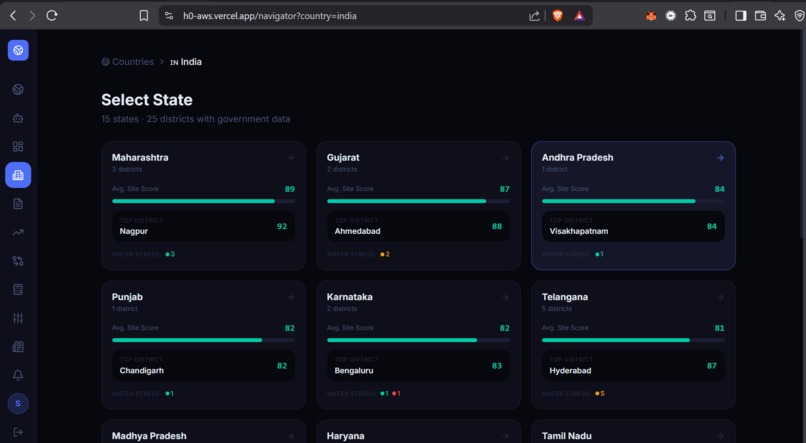Click the '15 states · 25 districts' subtitle
The image size is (806, 443).
click(x=195, y=119)
